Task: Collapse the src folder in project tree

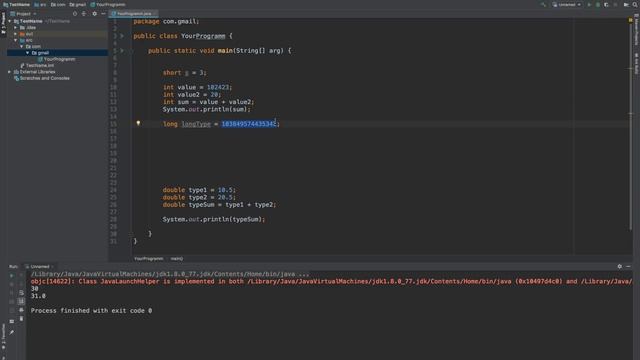Action: (16, 40)
